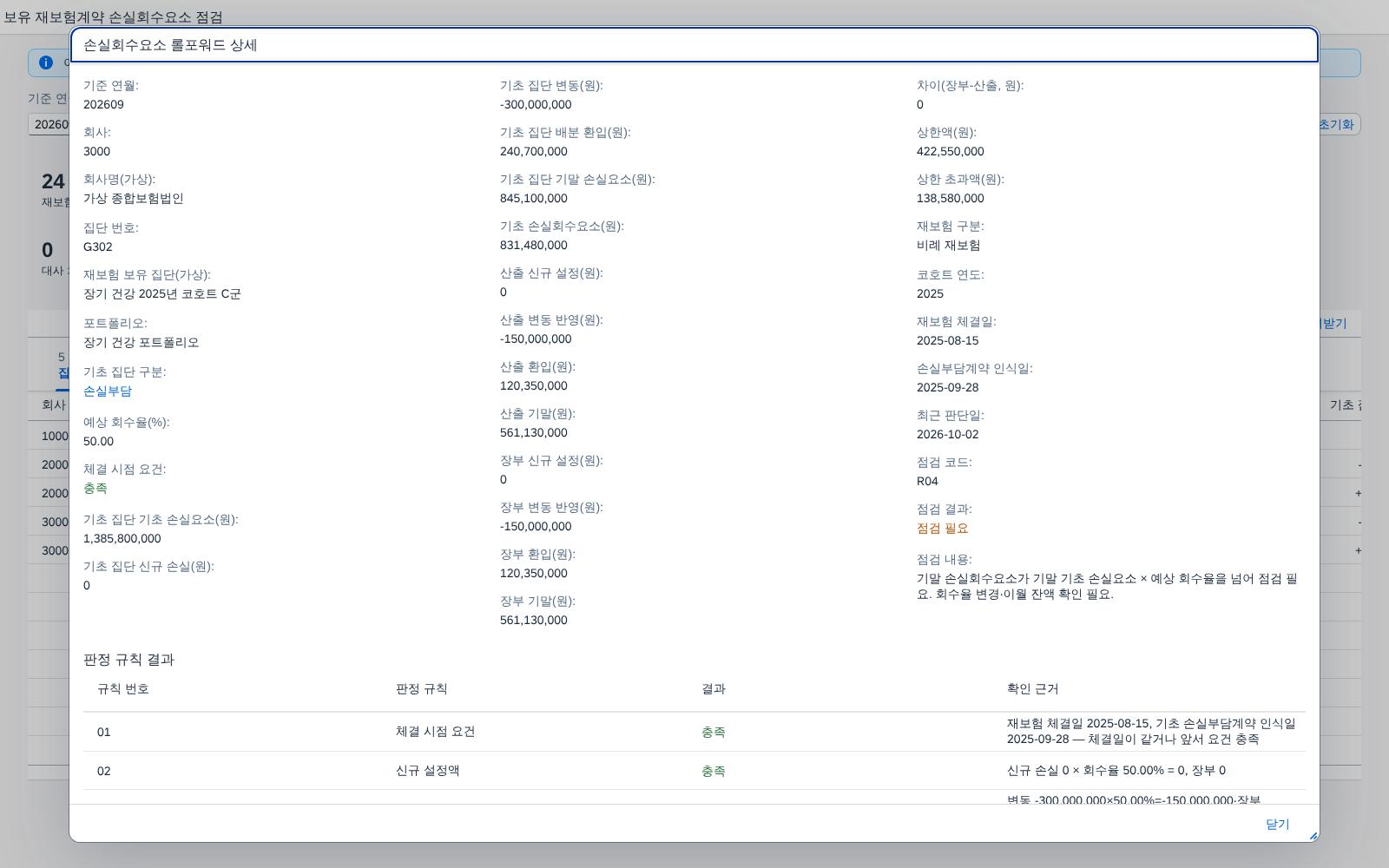Click the dialog title 손실회수요소 롤포워드 상세
The width and height of the screenshot is (1389, 868).
tap(170, 45)
